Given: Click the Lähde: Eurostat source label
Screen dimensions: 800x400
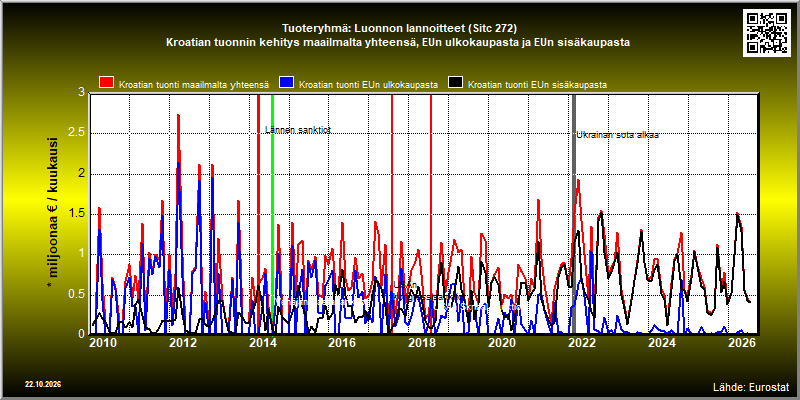Looking at the screenshot, I should point(751,386).
